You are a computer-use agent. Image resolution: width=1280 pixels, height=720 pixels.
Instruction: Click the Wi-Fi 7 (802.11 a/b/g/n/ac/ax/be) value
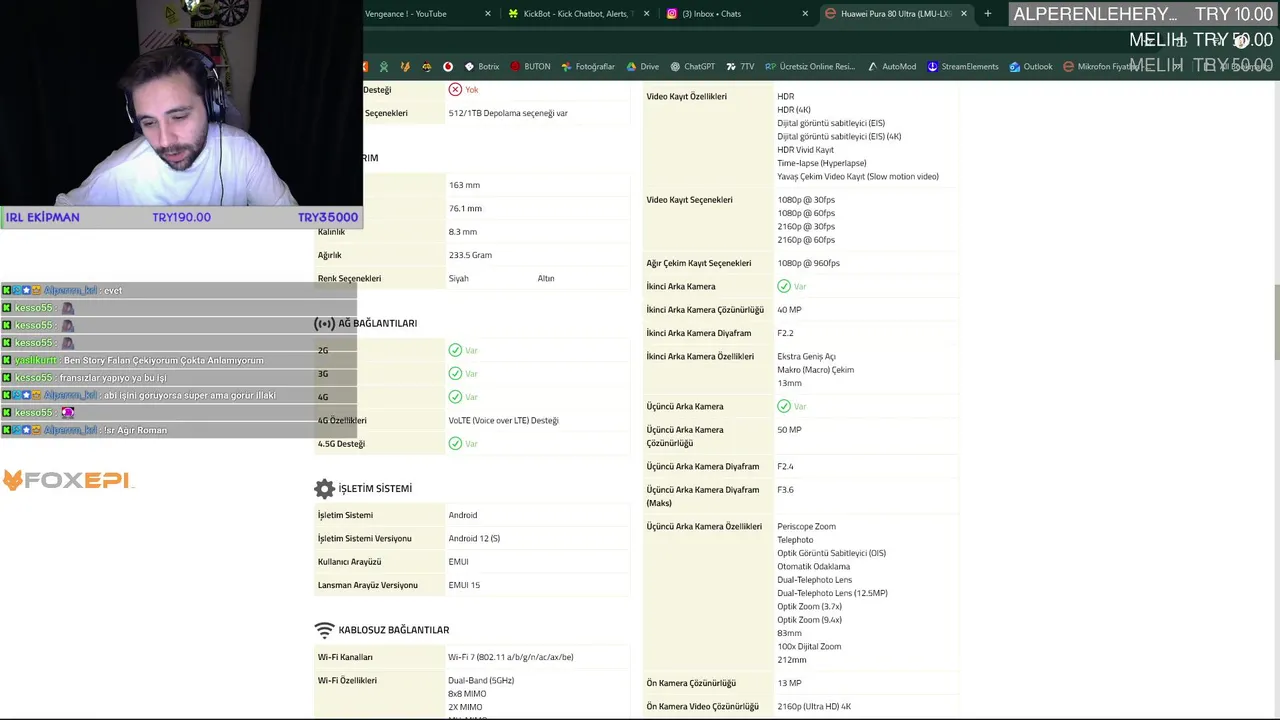tap(511, 657)
